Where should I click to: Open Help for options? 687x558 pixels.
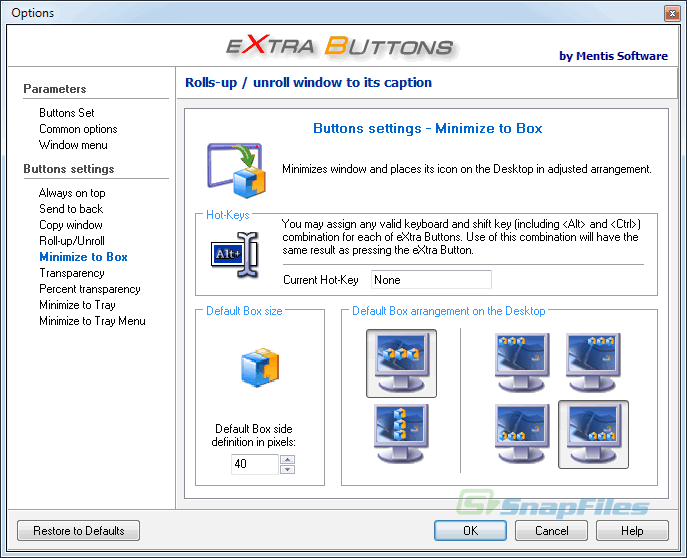[632, 531]
